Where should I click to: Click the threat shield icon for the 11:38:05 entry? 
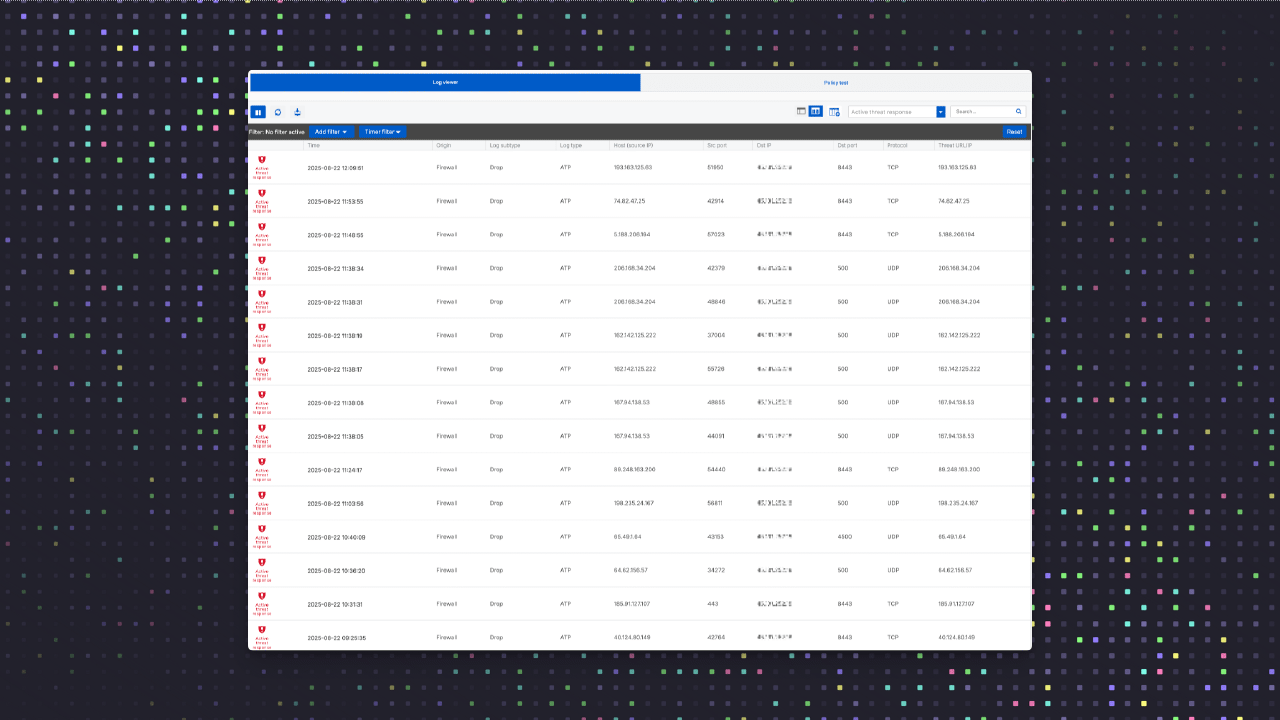point(262,428)
